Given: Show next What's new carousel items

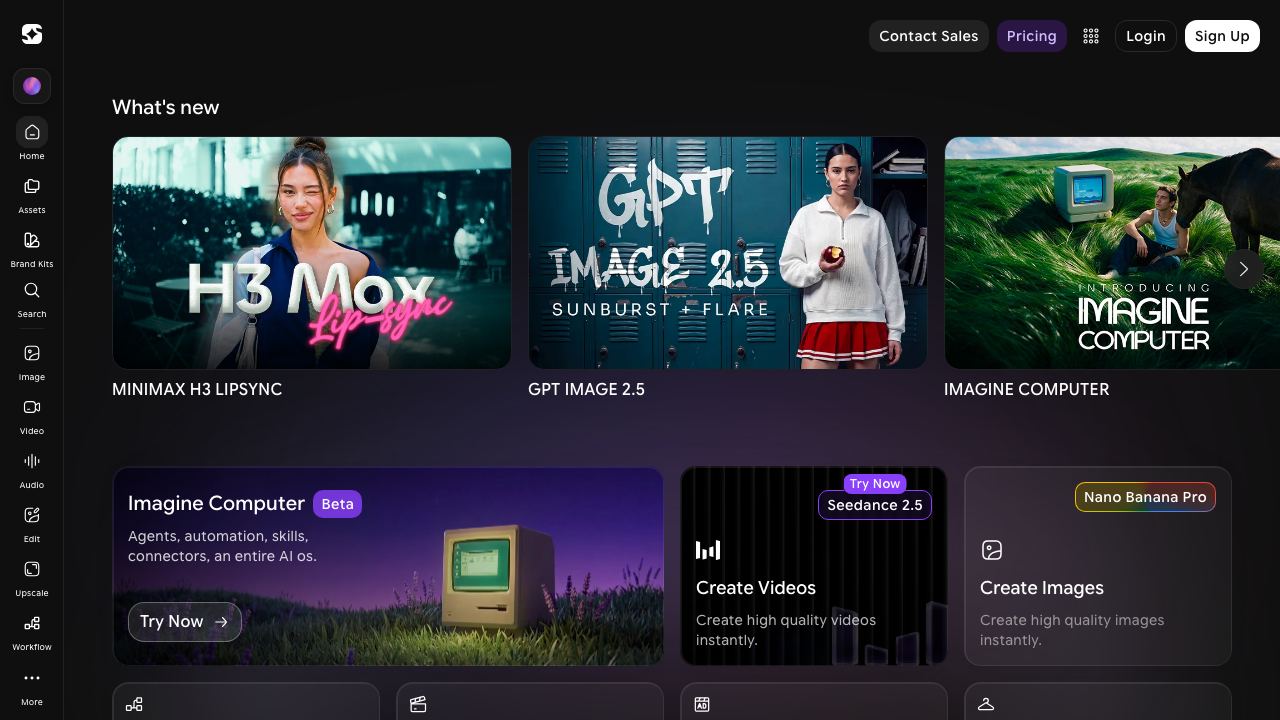Looking at the screenshot, I should point(1243,269).
